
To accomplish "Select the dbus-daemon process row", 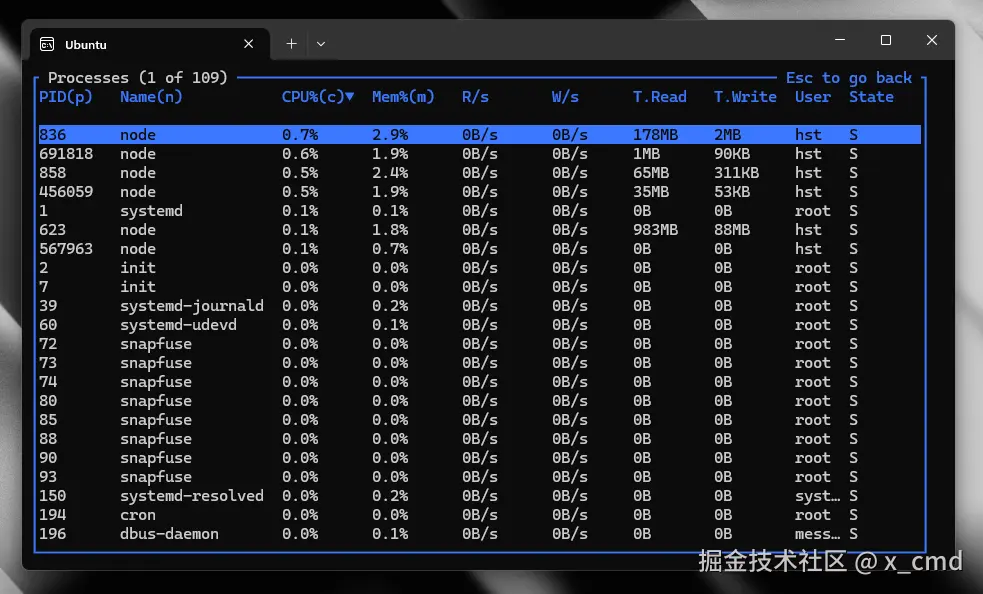I will click(x=480, y=534).
